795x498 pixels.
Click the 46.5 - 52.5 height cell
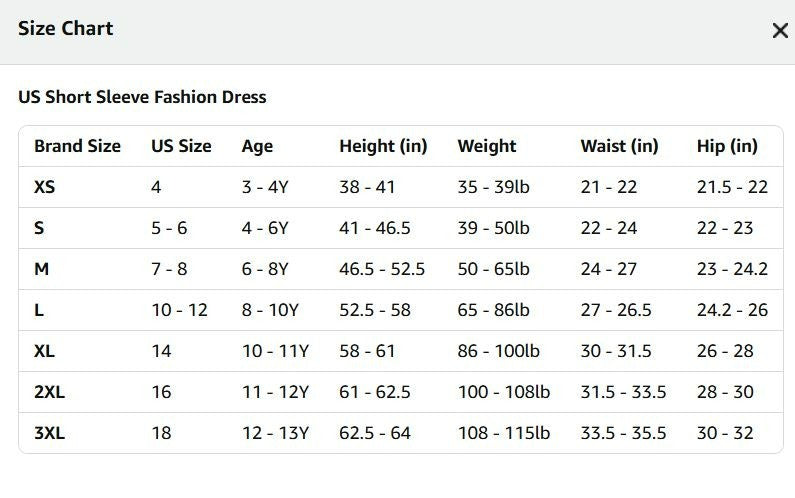pos(382,269)
